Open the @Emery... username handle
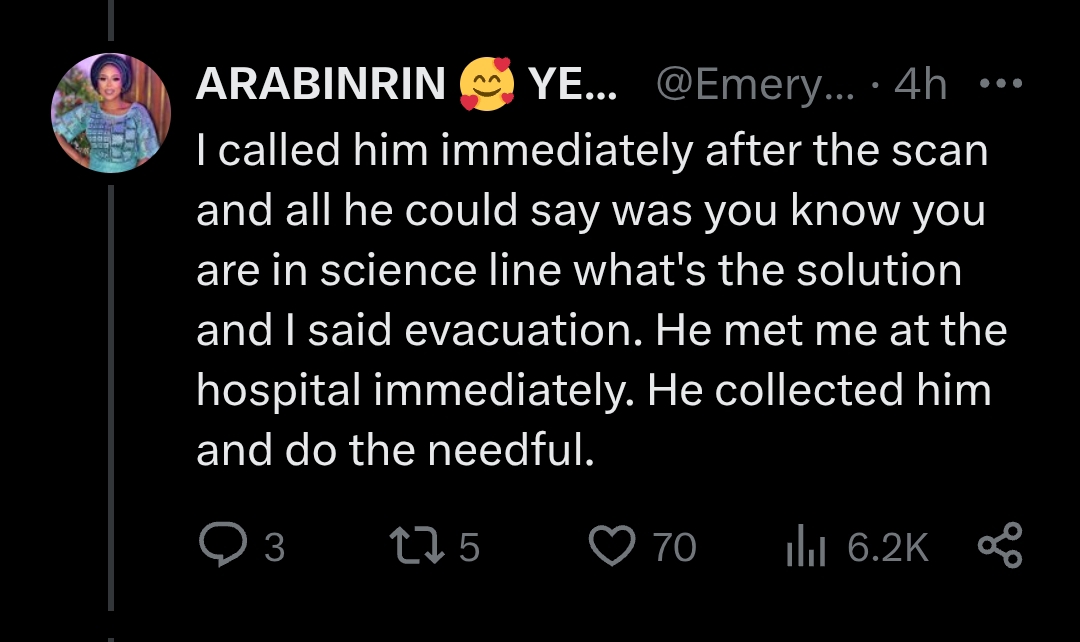The image size is (1080, 642). [756, 86]
